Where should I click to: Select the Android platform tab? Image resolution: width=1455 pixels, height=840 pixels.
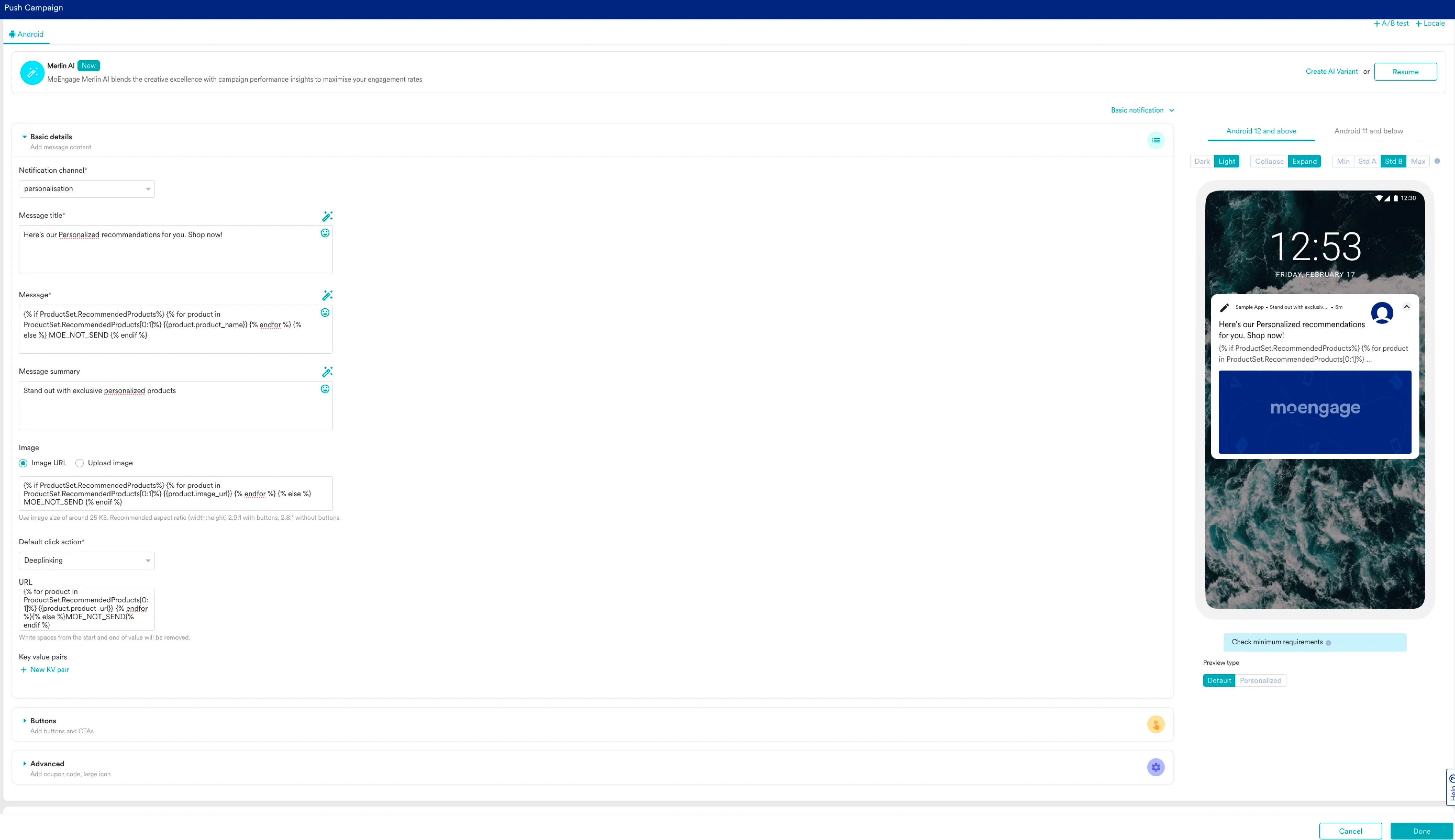26,34
